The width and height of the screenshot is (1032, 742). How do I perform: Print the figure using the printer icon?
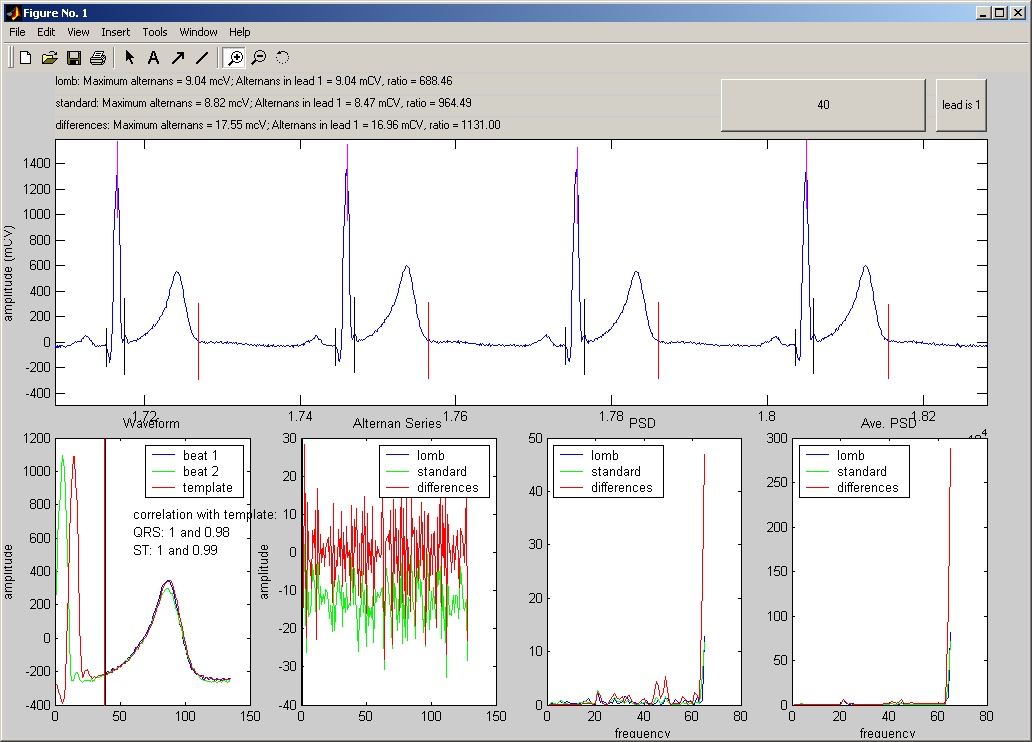tap(98, 58)
